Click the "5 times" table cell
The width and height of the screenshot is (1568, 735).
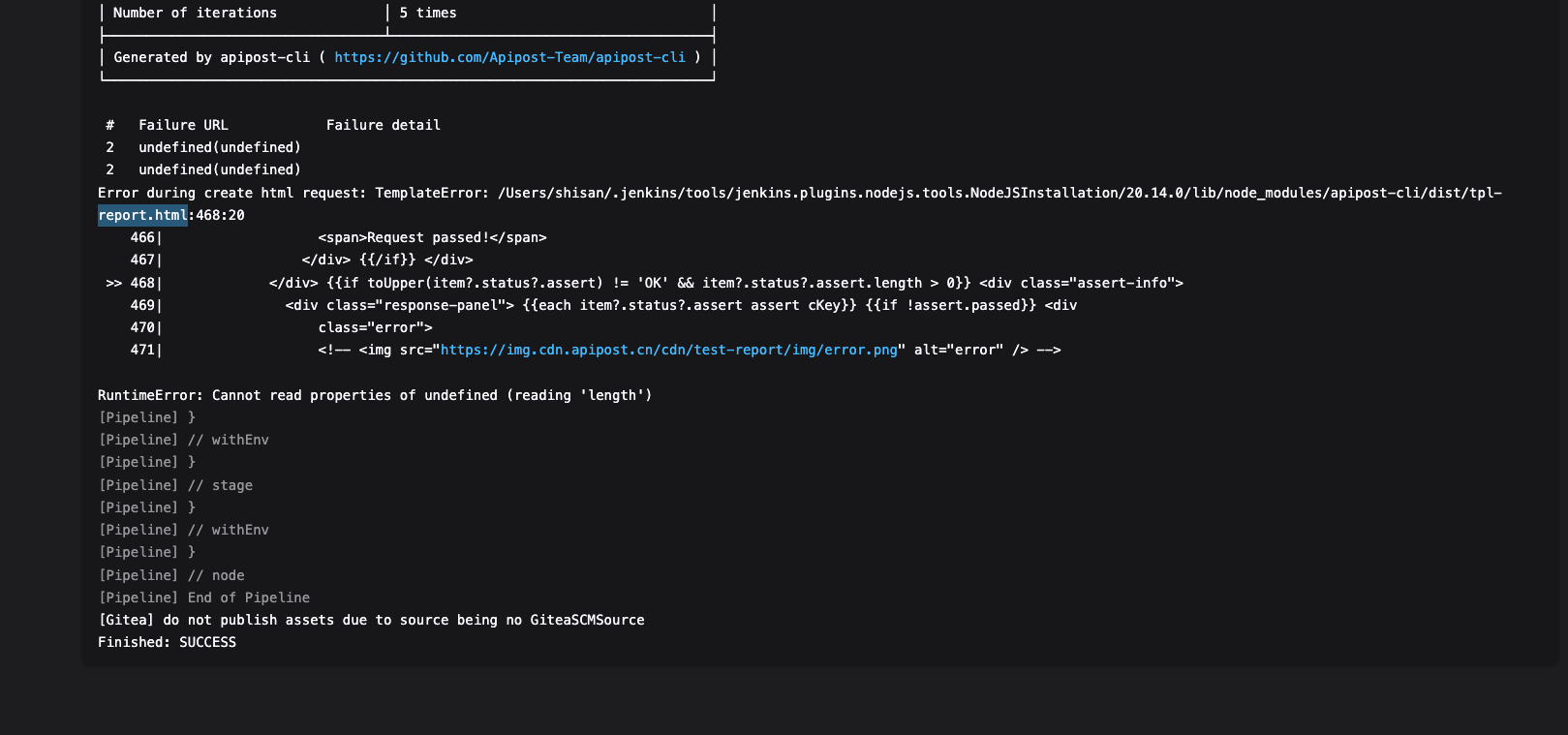pos(427,13)
